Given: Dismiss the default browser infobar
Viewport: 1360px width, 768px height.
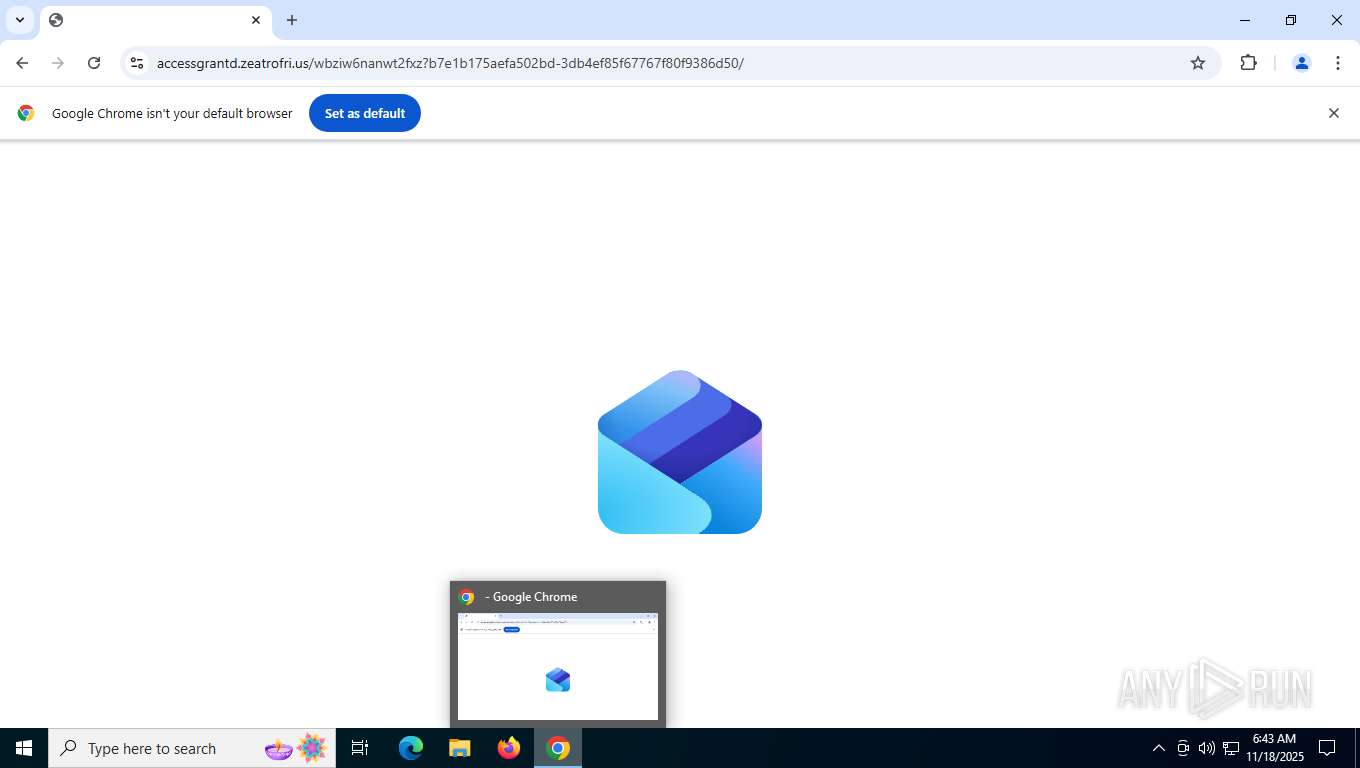Looking at the screenshot, I should [x=1333, y=113].
